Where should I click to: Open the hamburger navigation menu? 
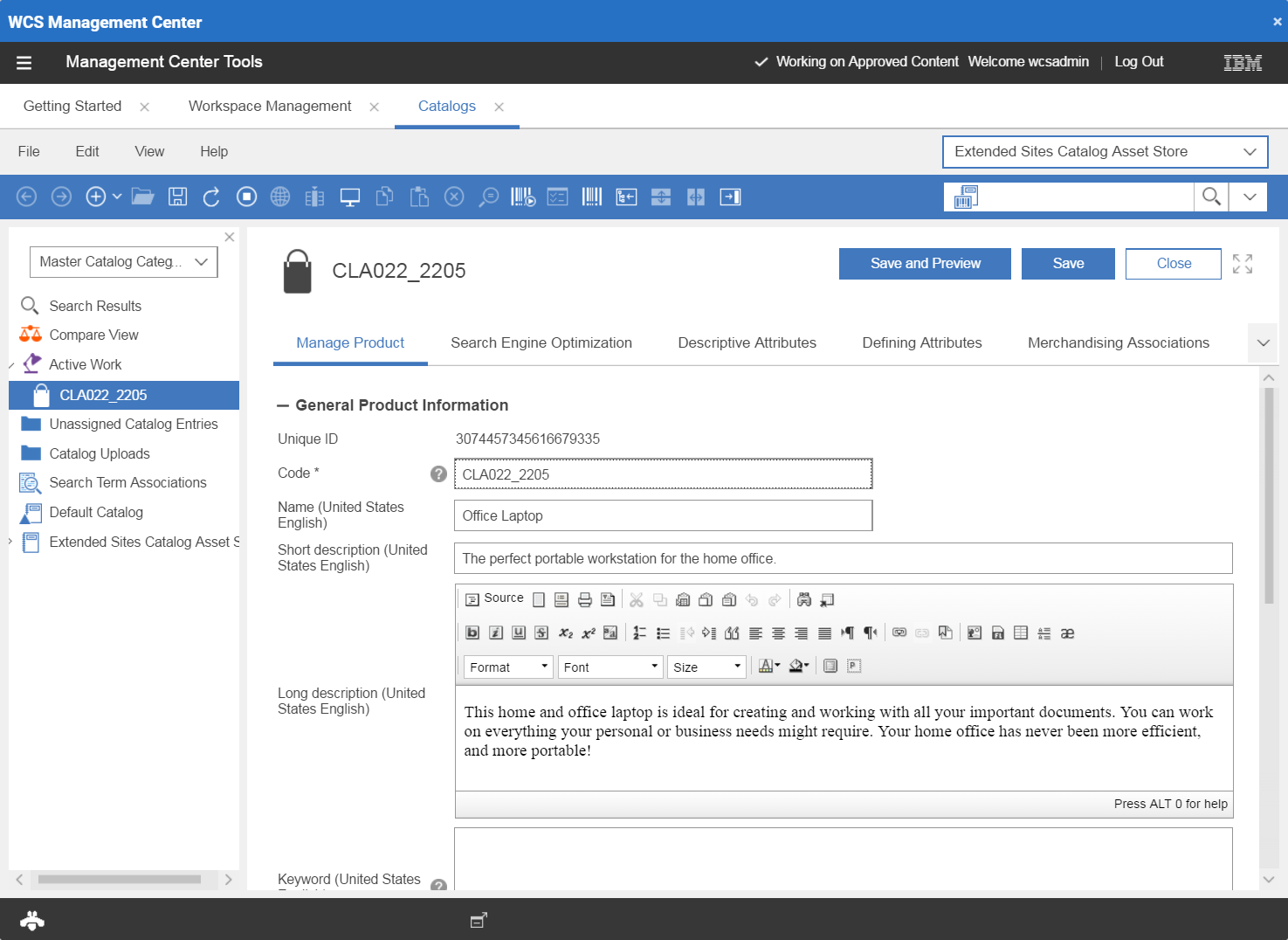tap(24, 62)
